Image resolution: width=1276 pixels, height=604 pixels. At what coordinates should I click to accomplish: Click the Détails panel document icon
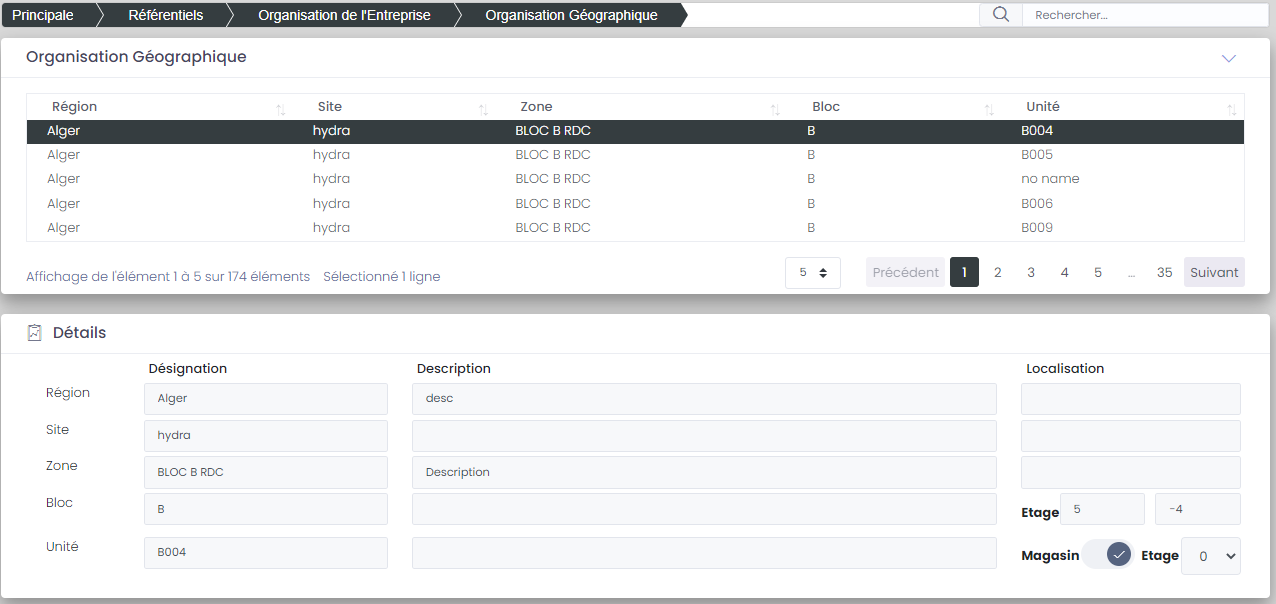[x=35, y=333]
